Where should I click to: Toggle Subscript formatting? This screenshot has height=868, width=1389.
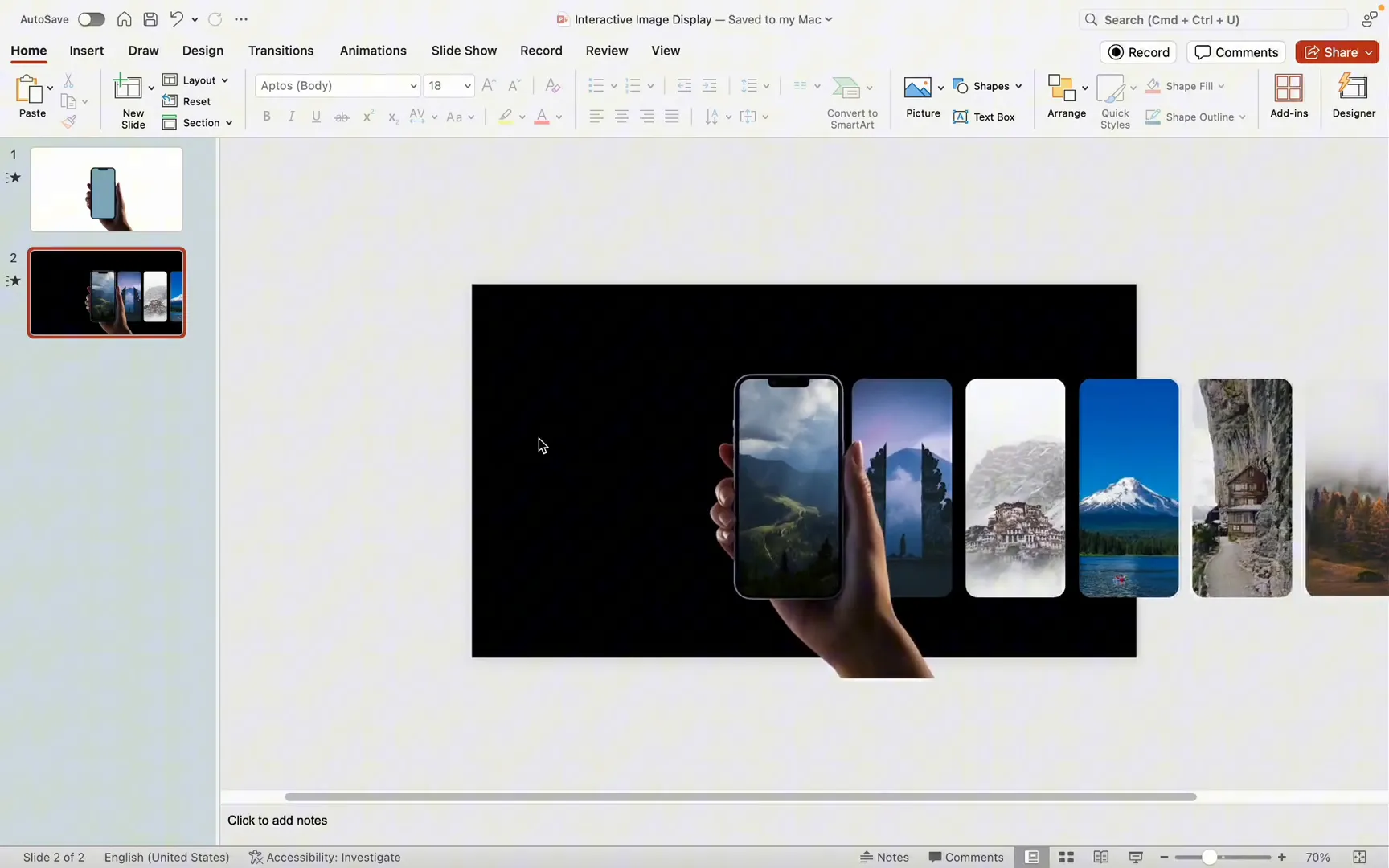tap(392, 117)
